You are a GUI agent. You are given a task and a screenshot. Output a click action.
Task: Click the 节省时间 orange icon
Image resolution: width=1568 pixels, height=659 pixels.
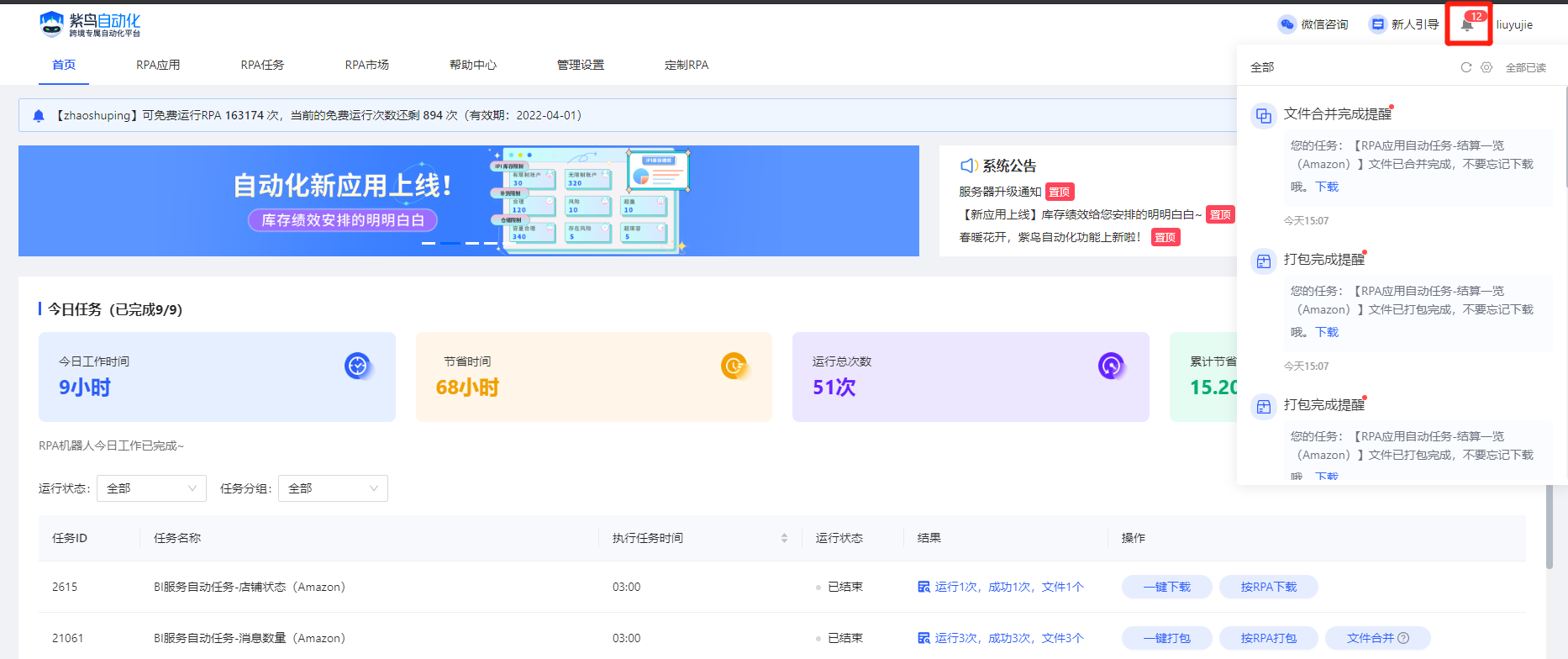click(x=734, y=366)
